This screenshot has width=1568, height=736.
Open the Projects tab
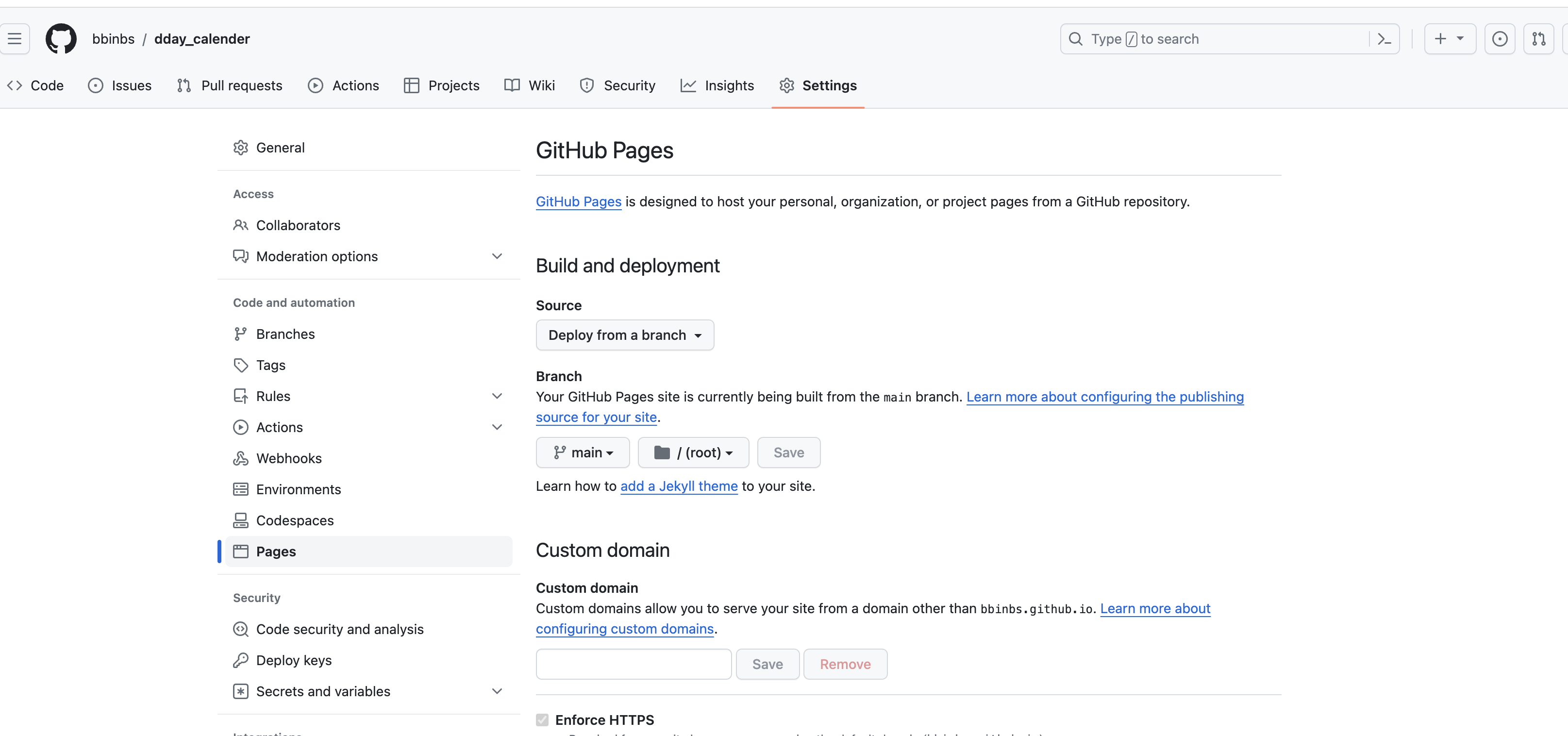point(441,86)
